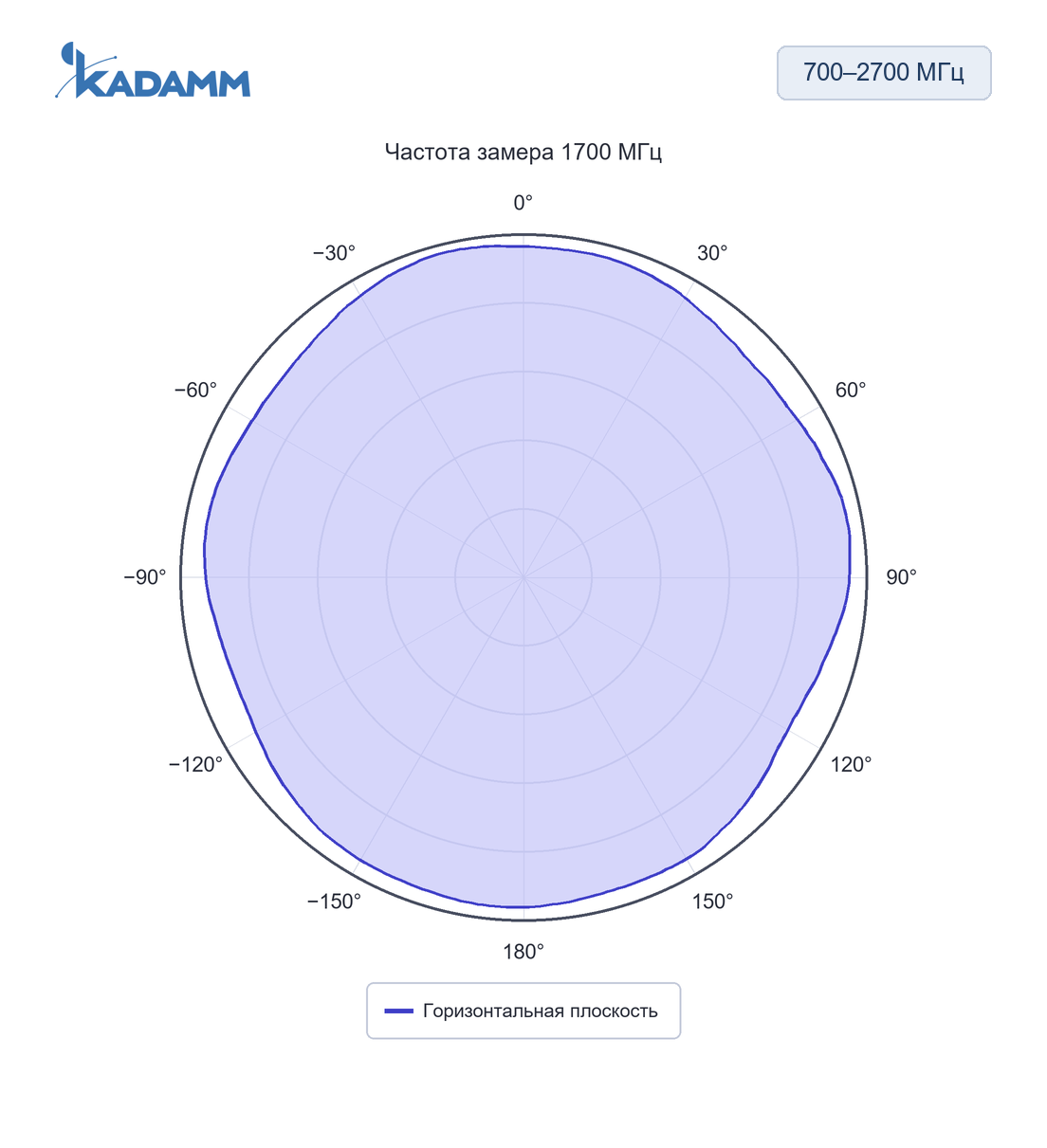Click the −120° angle label
Screen dimensions: 1047x1148
point(195,765)
